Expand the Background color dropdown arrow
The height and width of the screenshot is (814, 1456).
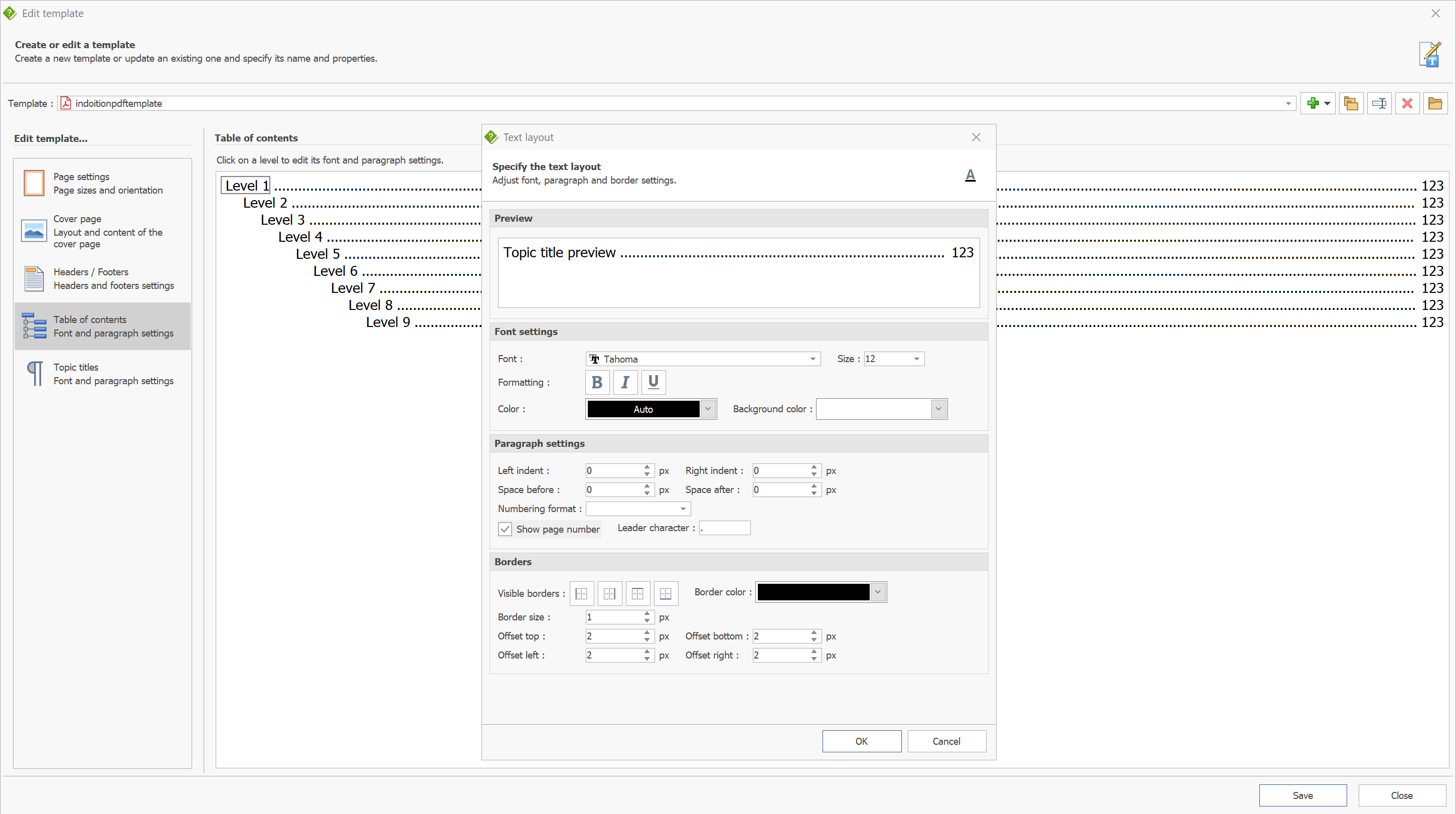tap(939, 409)
